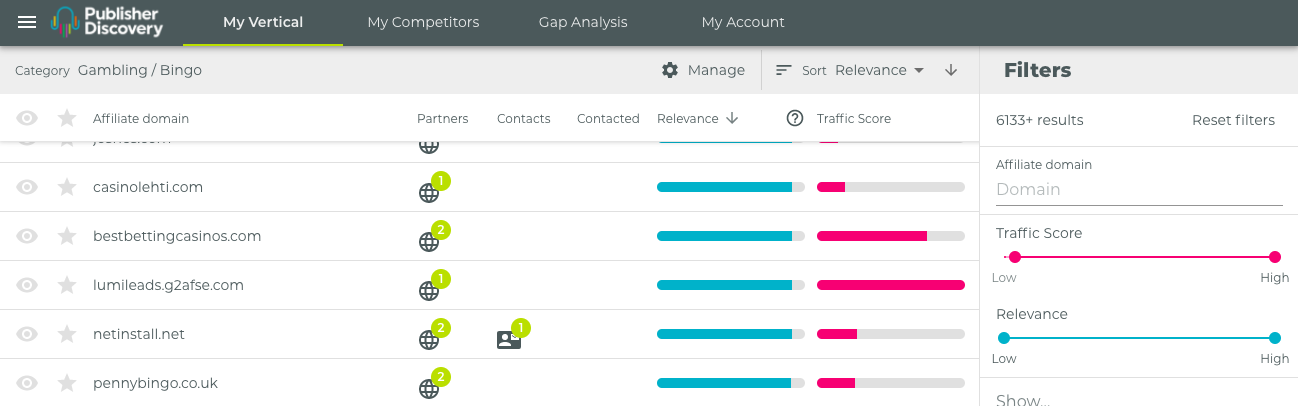Click the Traffic Score slider low handle
The width and height of the screenshot is (1298, 406).
point(1014,257)
